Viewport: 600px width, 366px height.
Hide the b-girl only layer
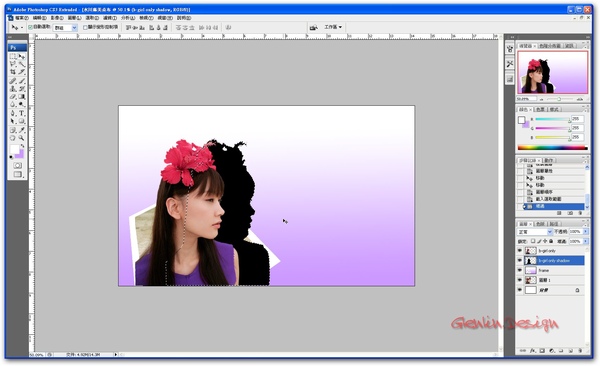520,251
